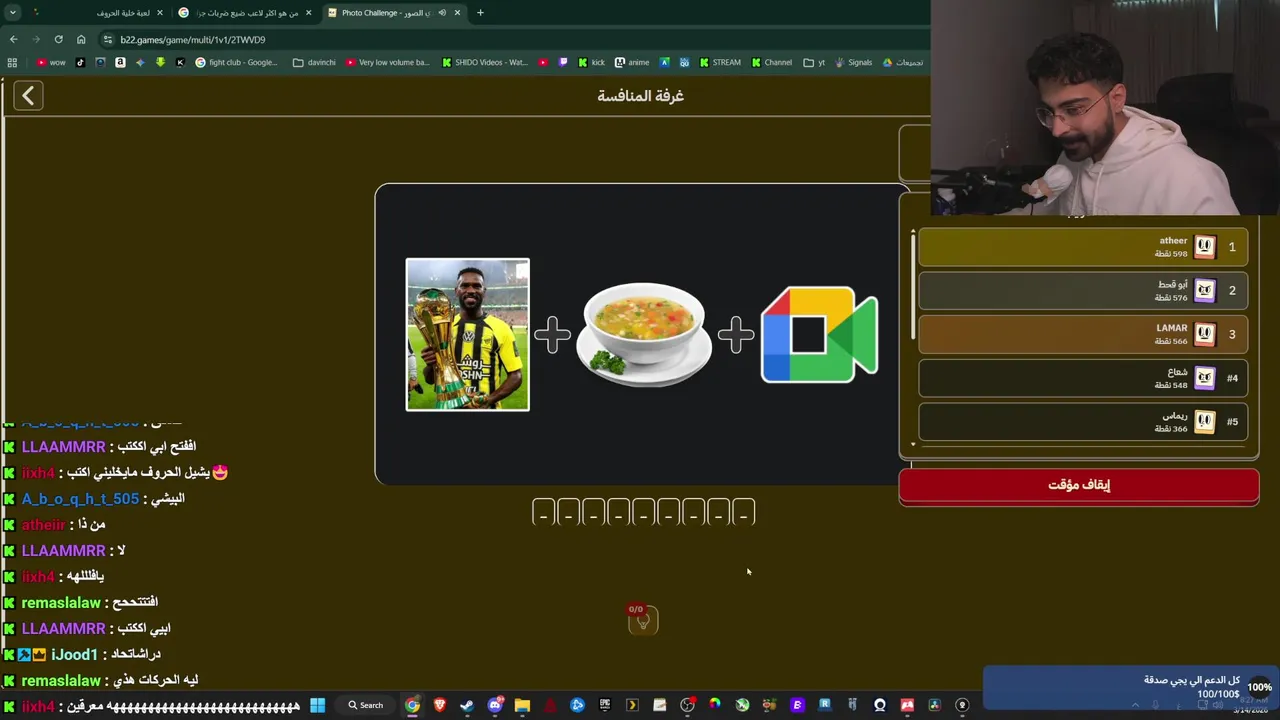Open the 'wow' YouTube bookmark

tap(51, 62)
